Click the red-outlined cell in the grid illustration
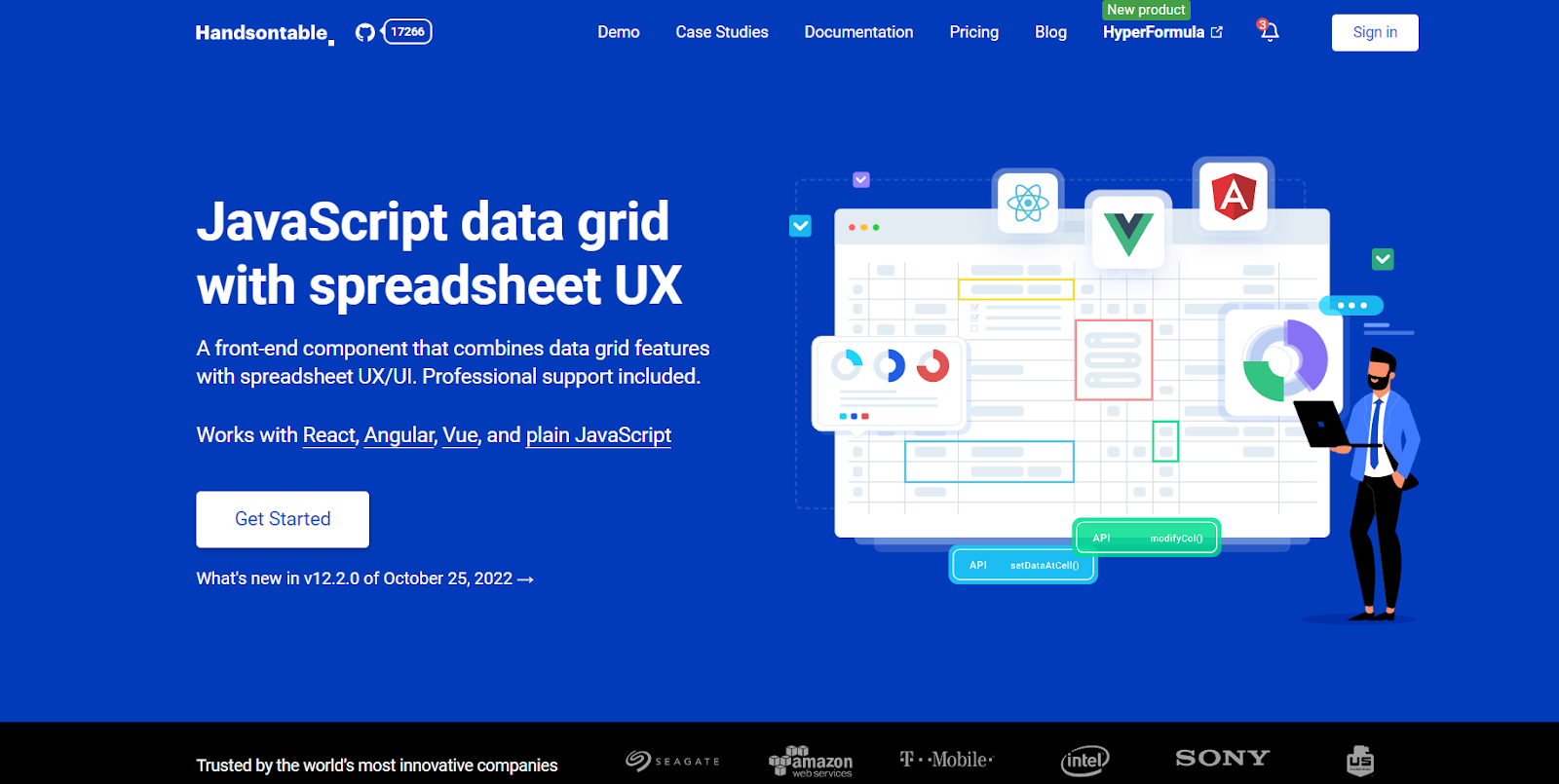 point(1114,359)
